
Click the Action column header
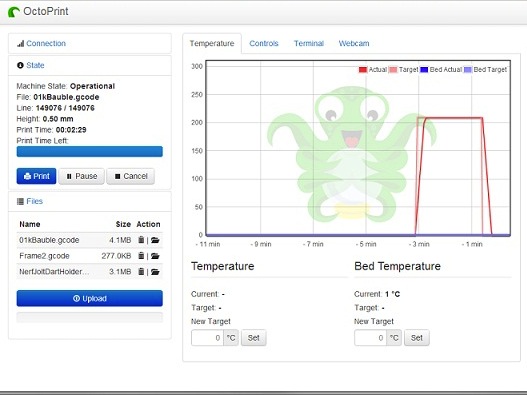pyautogui.click(x=148, y=224)
